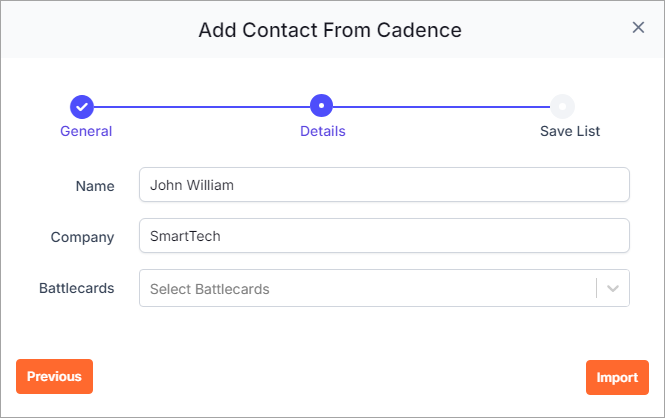The height and width of the screenshot is (418, 665).
Task: Click the Import button
Action: (617, 377)
